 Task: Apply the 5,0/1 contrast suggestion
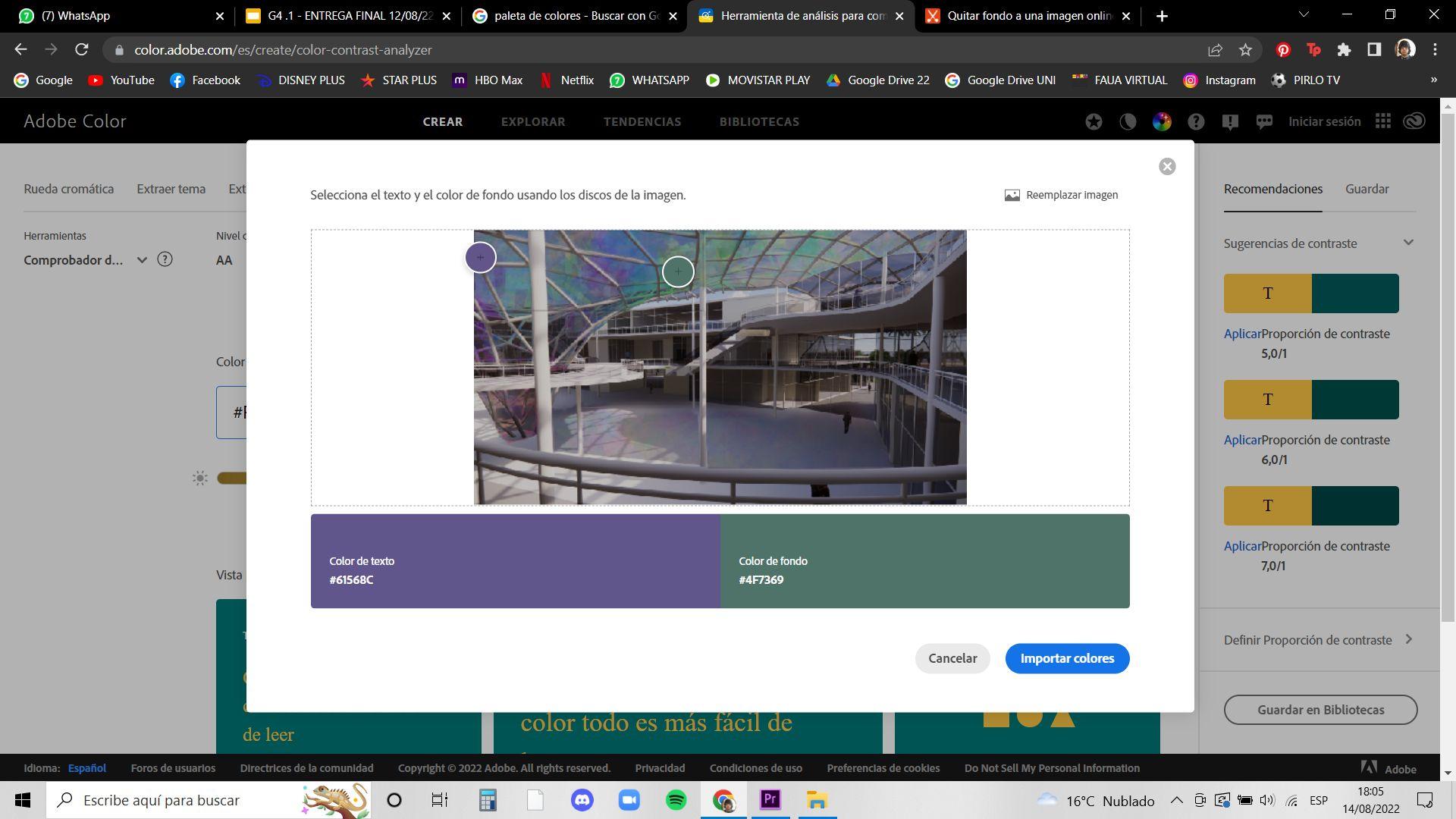(1241, 334)
